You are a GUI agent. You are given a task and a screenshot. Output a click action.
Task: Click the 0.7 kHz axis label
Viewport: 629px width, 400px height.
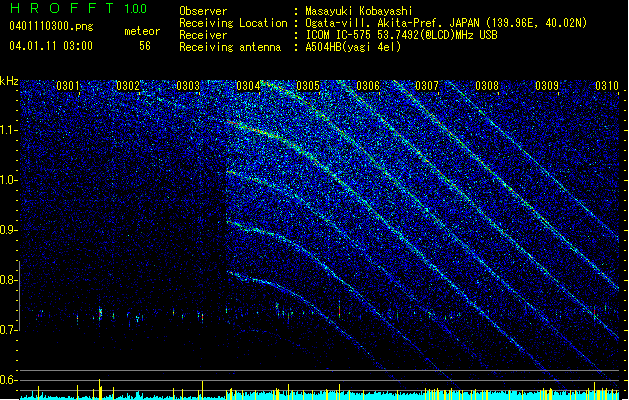(x=9, y=330)
